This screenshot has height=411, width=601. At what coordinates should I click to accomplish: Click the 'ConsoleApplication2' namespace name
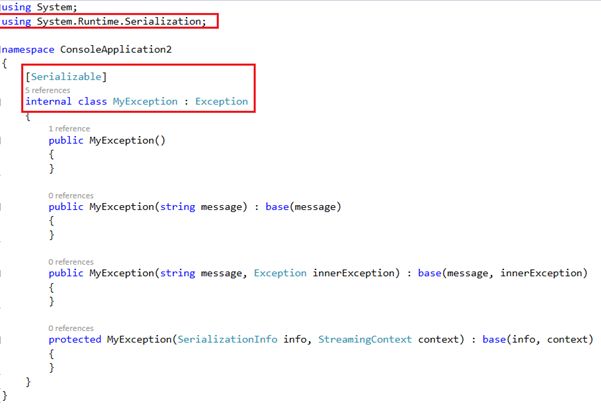pyautogui.click(x=116, y=49)
